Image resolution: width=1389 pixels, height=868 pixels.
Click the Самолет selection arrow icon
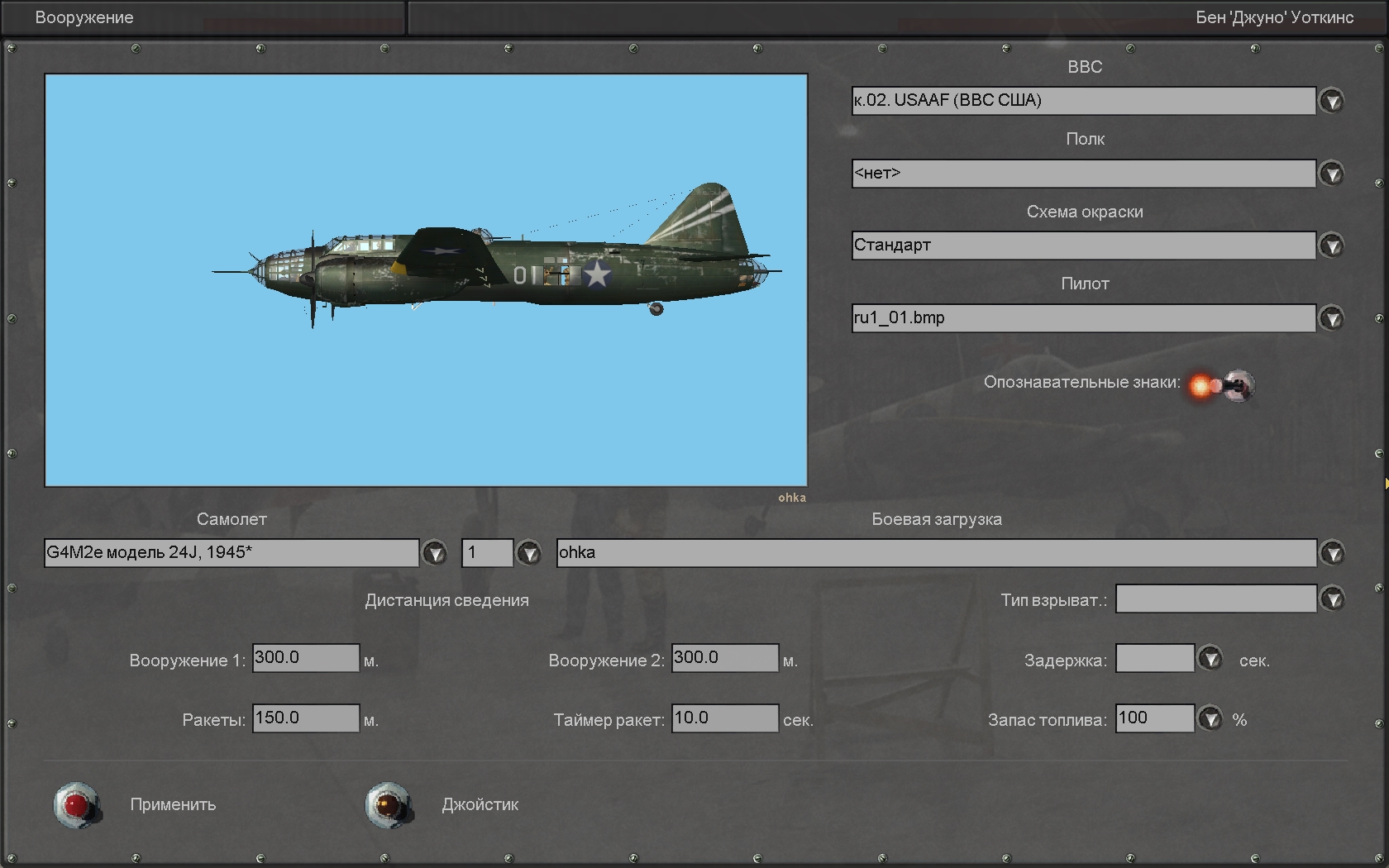click(x=435, y=553)
